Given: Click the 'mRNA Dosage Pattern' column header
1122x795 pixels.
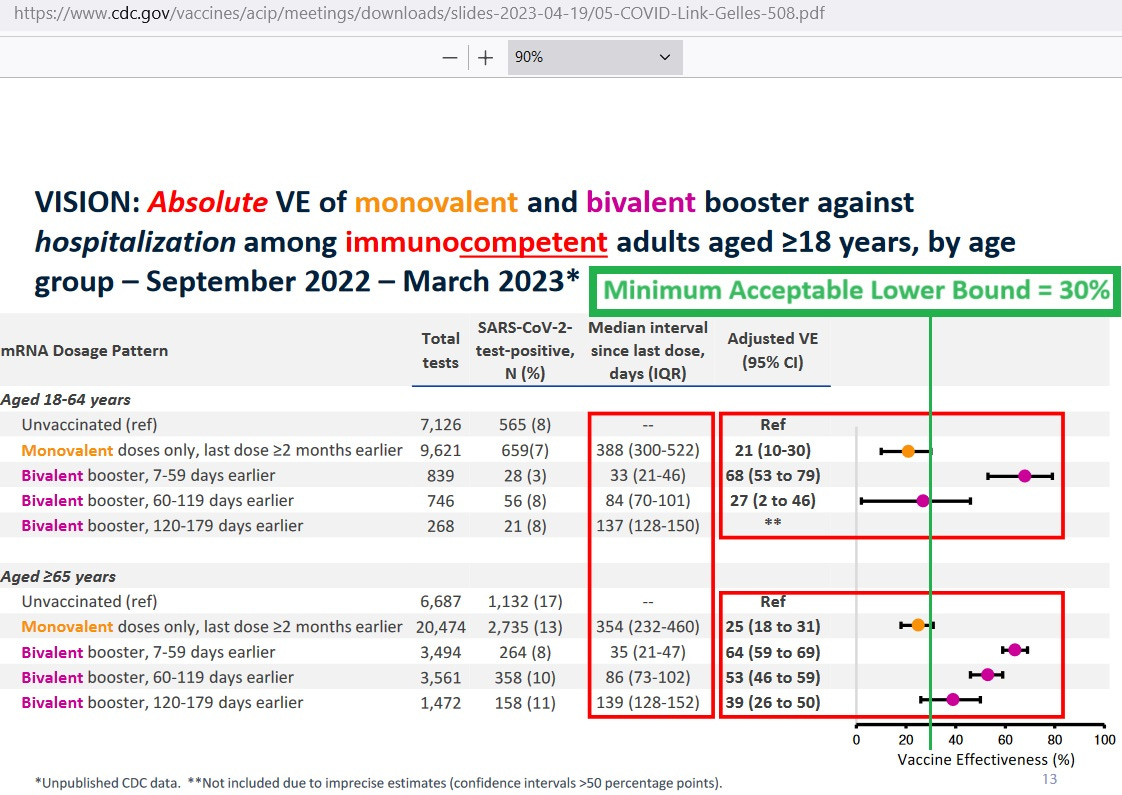Looking at the screenshot, I should (84, 351).
